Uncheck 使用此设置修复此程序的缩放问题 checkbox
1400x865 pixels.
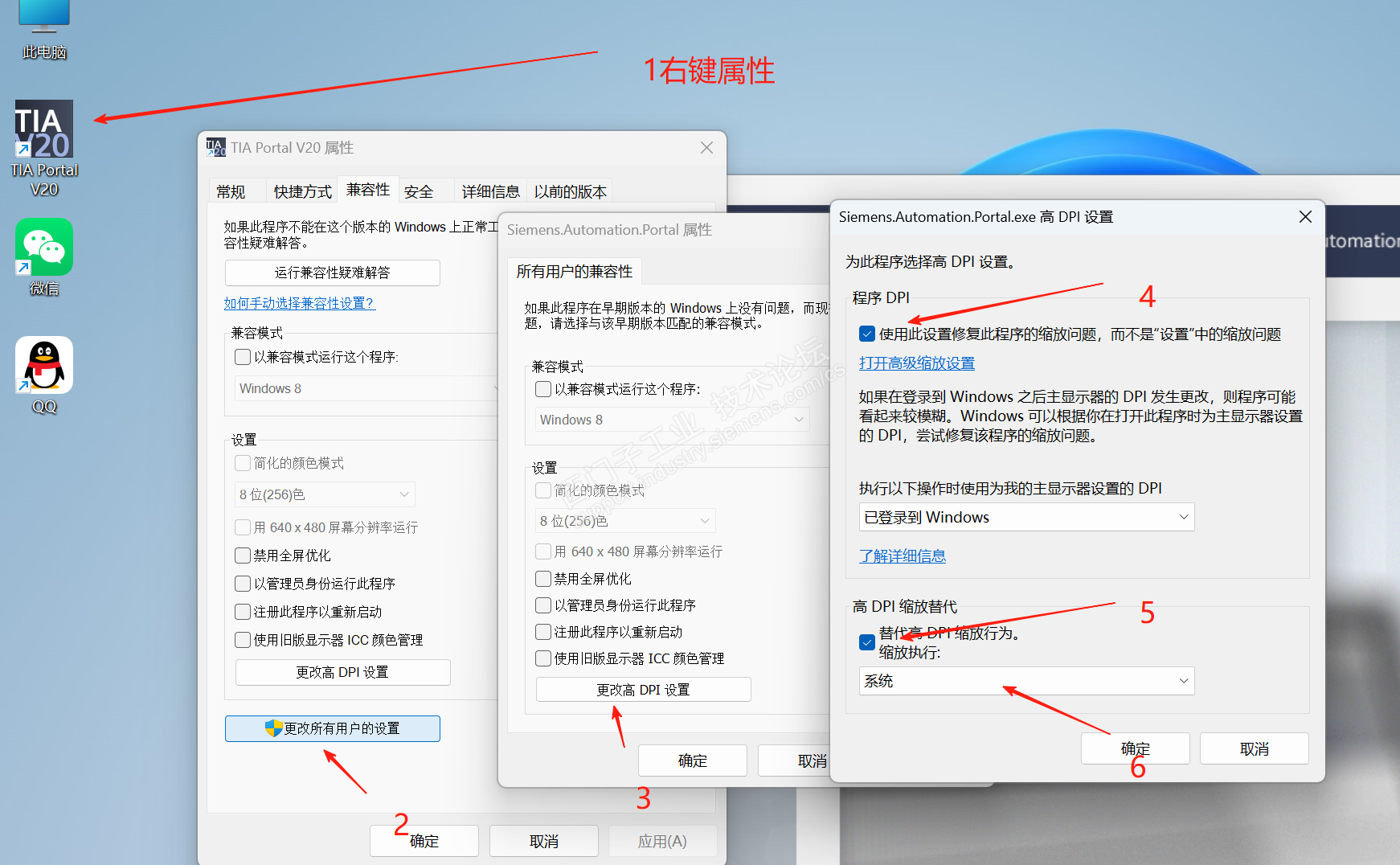pyautogui.click(x=867, y=334)
